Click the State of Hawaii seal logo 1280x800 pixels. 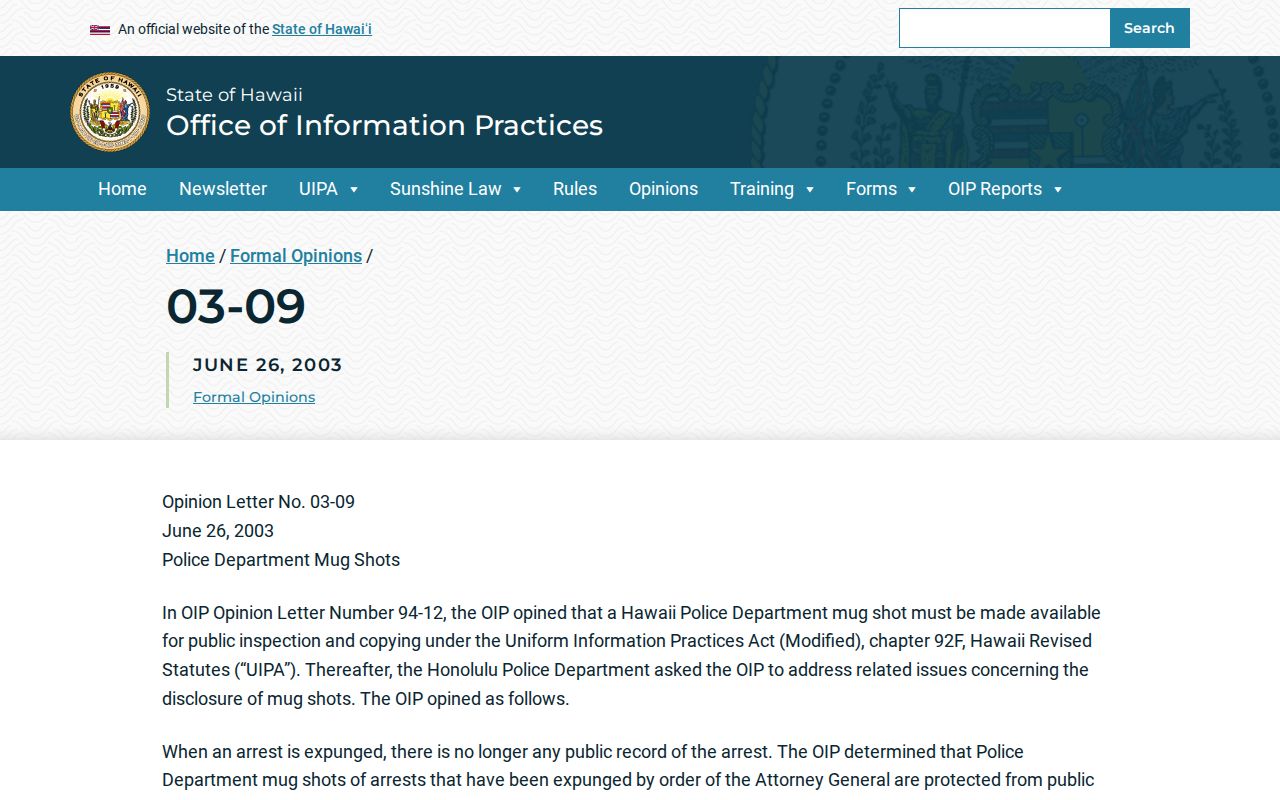point(110,112)
